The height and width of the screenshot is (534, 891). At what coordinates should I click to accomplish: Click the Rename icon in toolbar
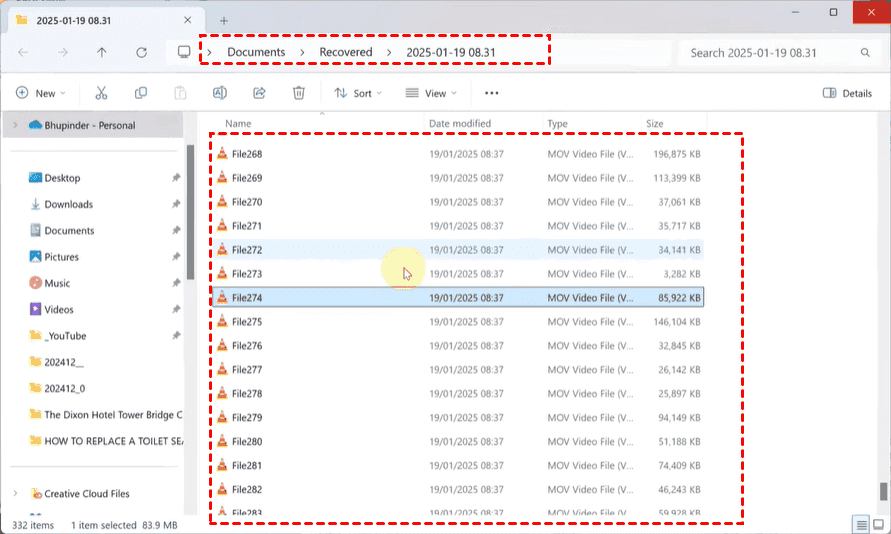click(219, 93)
